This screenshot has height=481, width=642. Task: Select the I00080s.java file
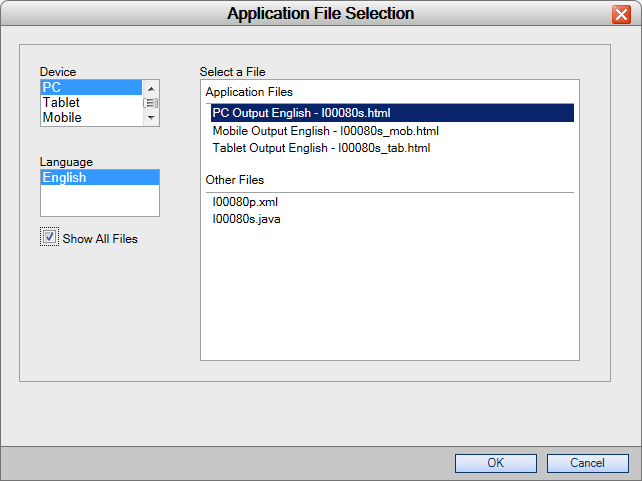246,219
